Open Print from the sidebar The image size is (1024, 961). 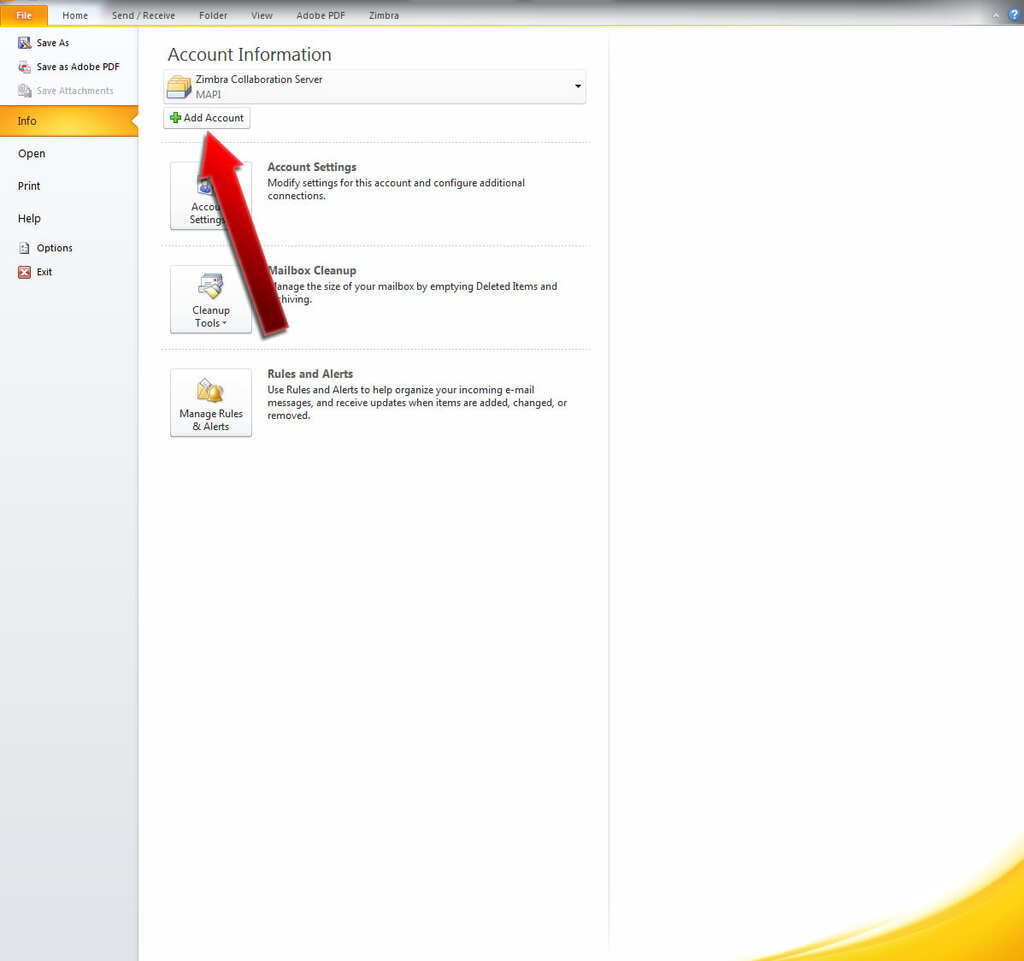point(28,185)
